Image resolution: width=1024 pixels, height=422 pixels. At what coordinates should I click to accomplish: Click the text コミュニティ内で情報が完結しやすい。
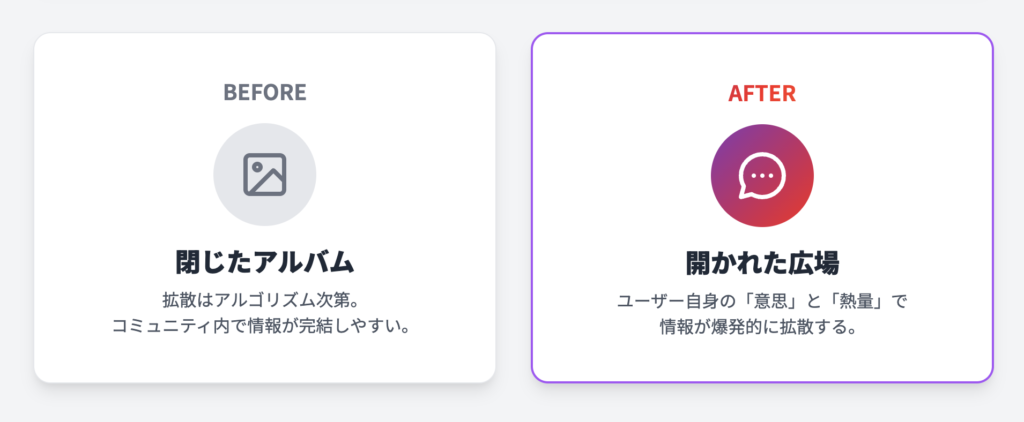click(x=264, y=325)
